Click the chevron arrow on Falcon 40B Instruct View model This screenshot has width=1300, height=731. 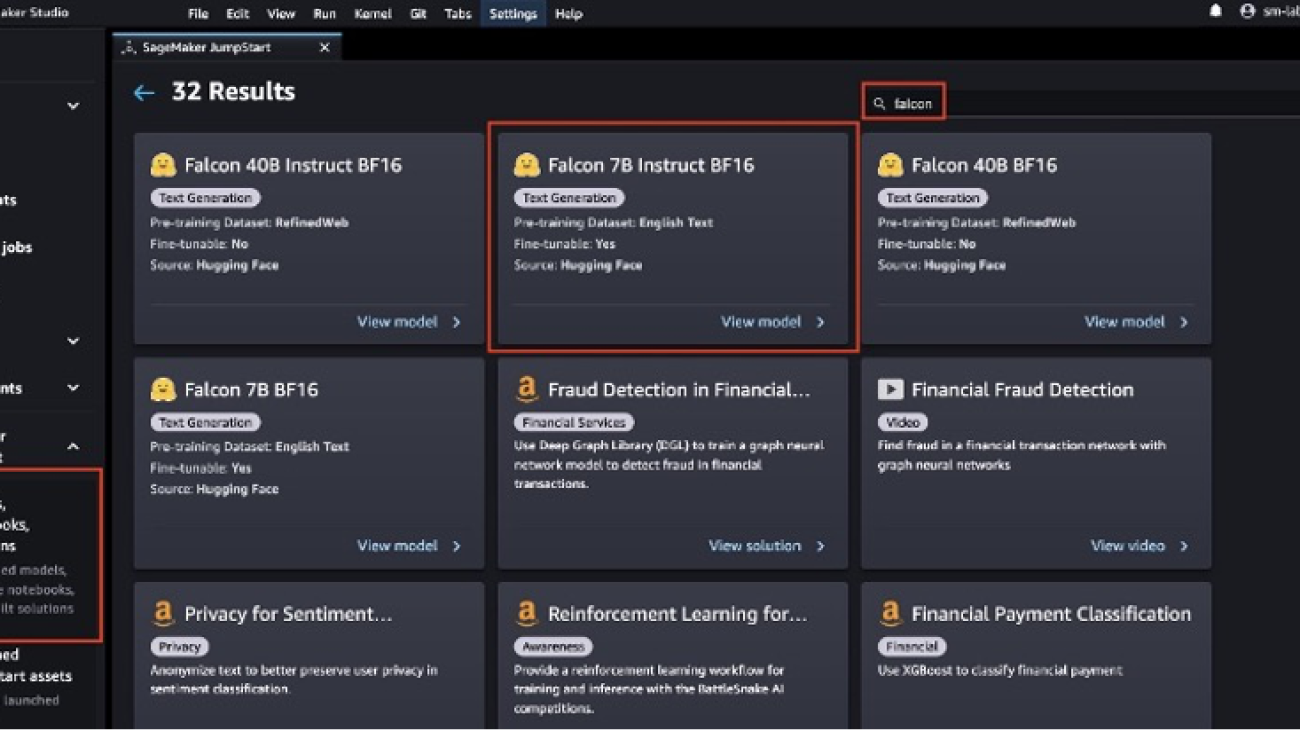(457, 322)
